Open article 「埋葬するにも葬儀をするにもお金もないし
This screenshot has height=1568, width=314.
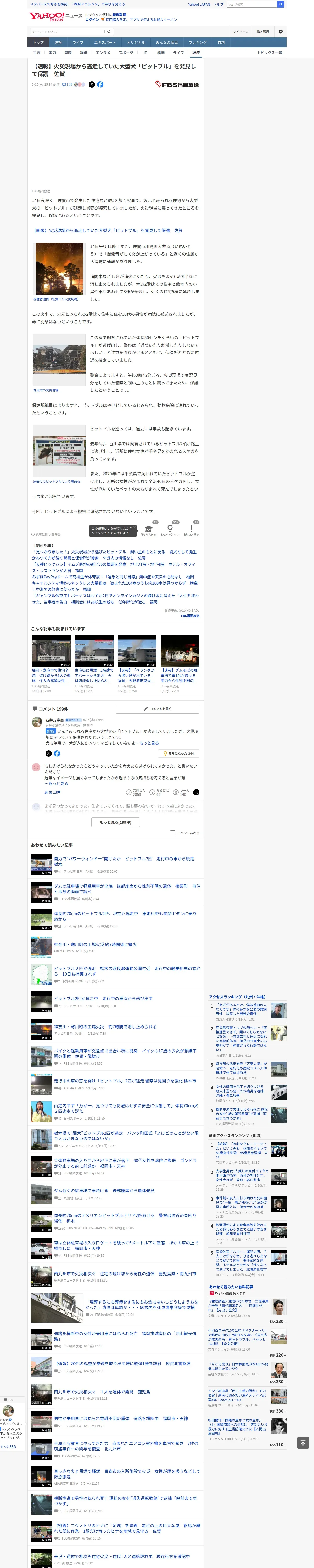tap(142, 1304)
